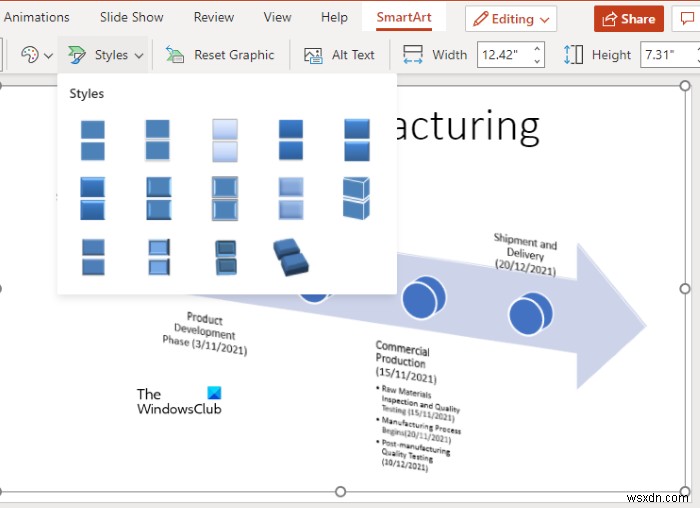Click the Reset Graphic icon
700x508 pixels.
point(175,54)
